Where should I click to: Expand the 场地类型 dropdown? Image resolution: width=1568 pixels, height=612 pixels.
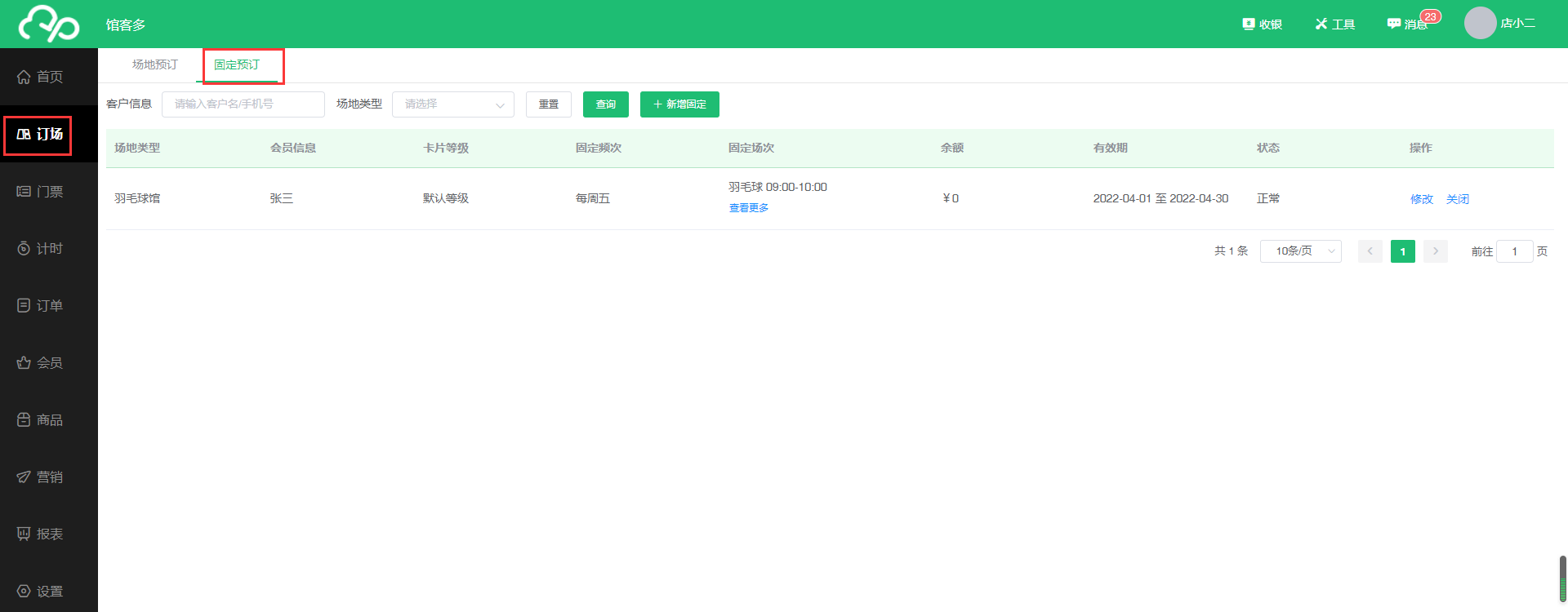[453, 104]
